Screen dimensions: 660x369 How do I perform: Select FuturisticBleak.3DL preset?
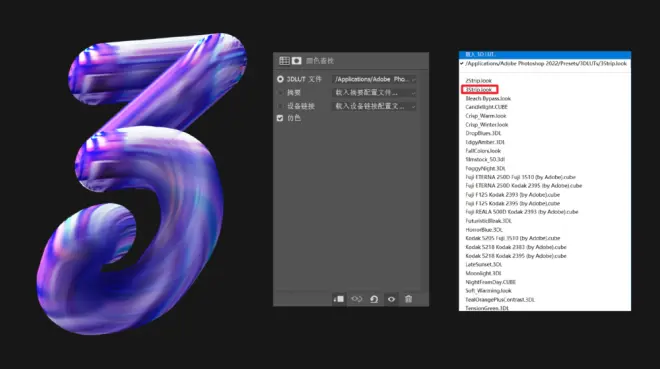click(x=488, y=221)
